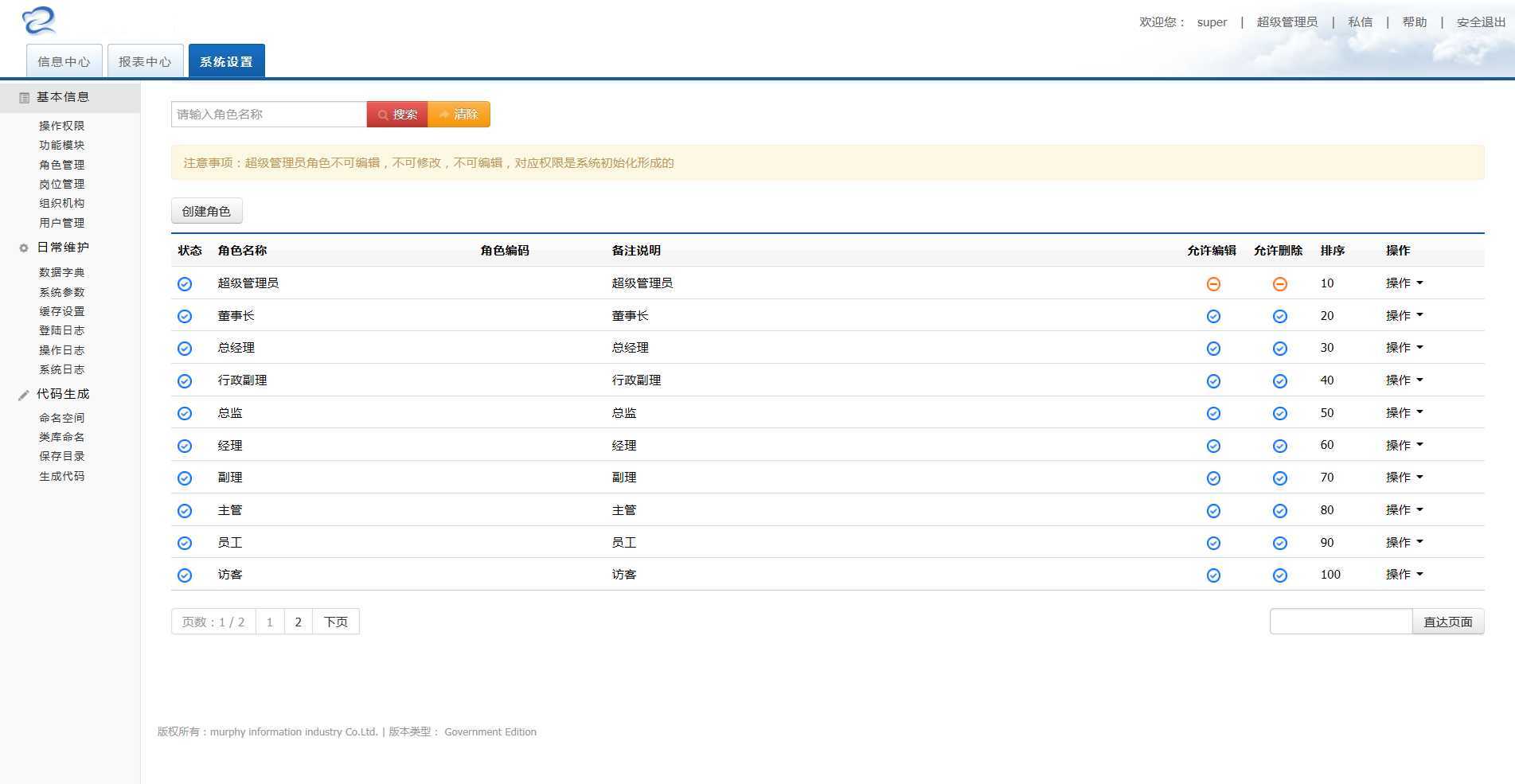Click status check icon for 董事长 row
Viewport: 1515px width, 784px height.
point(185,317)
